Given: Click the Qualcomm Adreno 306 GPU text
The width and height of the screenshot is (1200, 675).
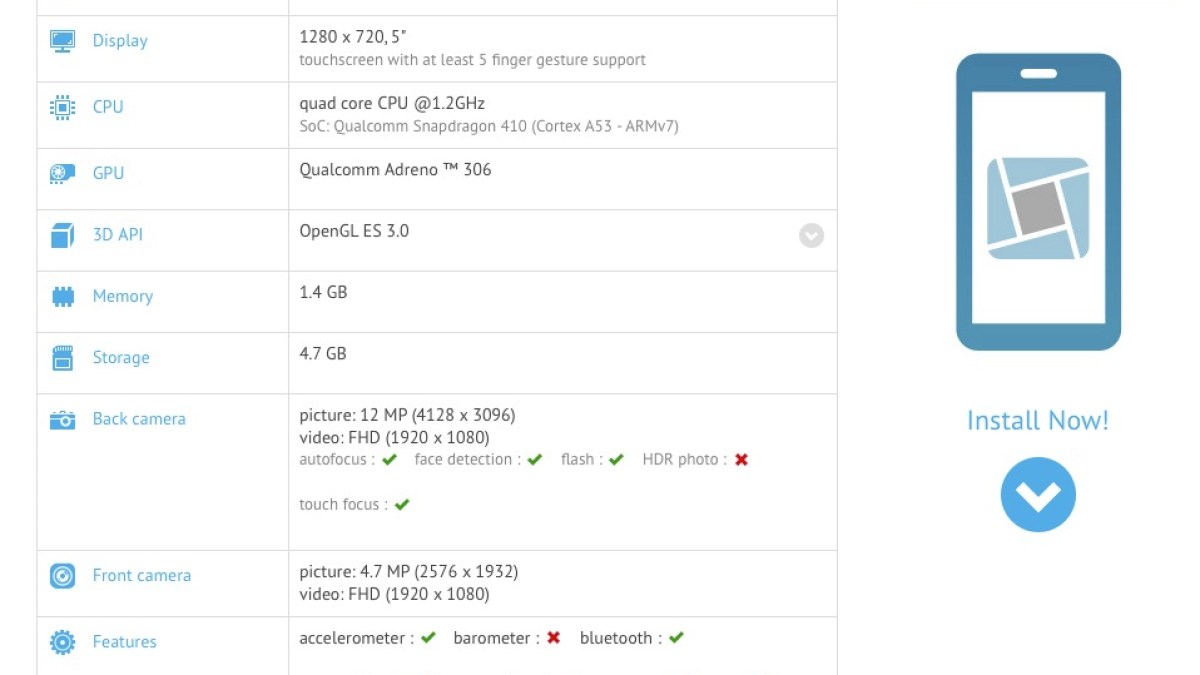Looking at the screenshot, I should (x=395, y=170).
